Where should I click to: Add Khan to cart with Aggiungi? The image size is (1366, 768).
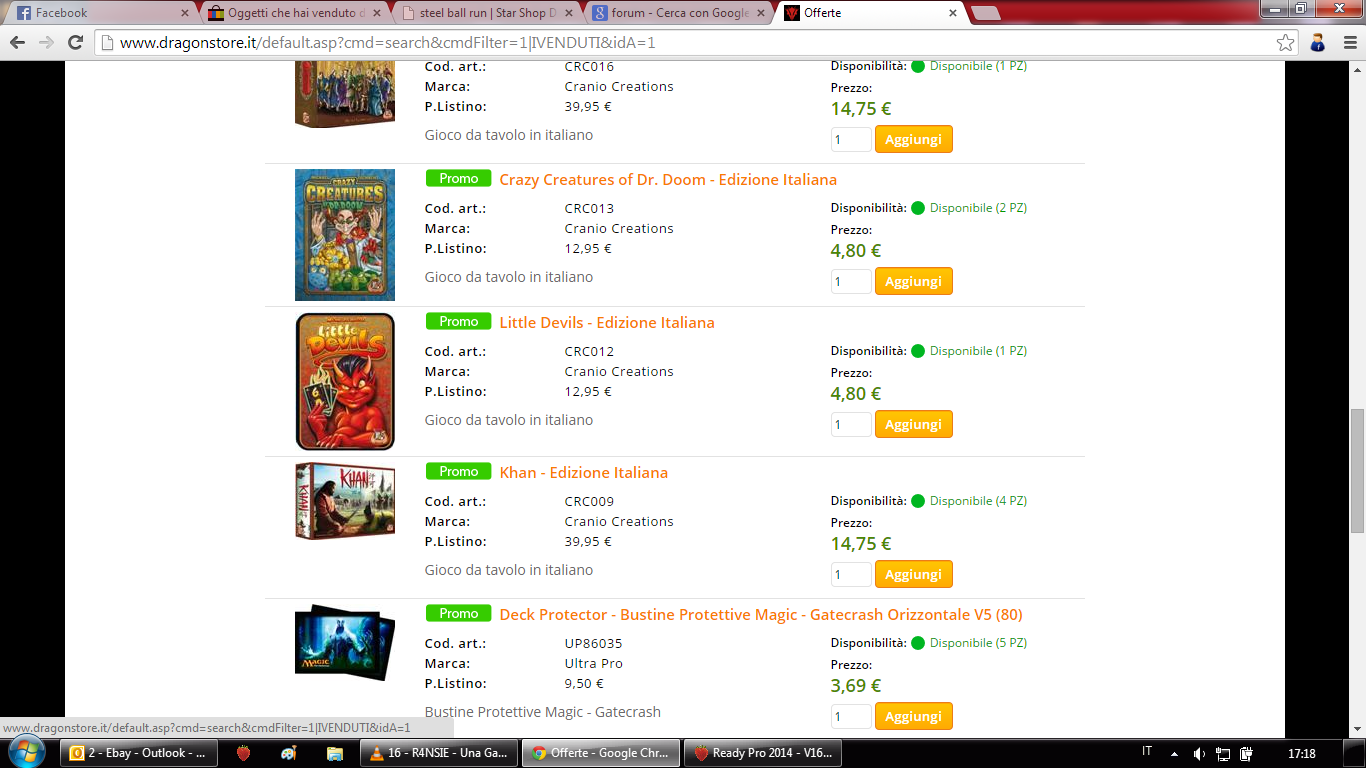[914, 574]
